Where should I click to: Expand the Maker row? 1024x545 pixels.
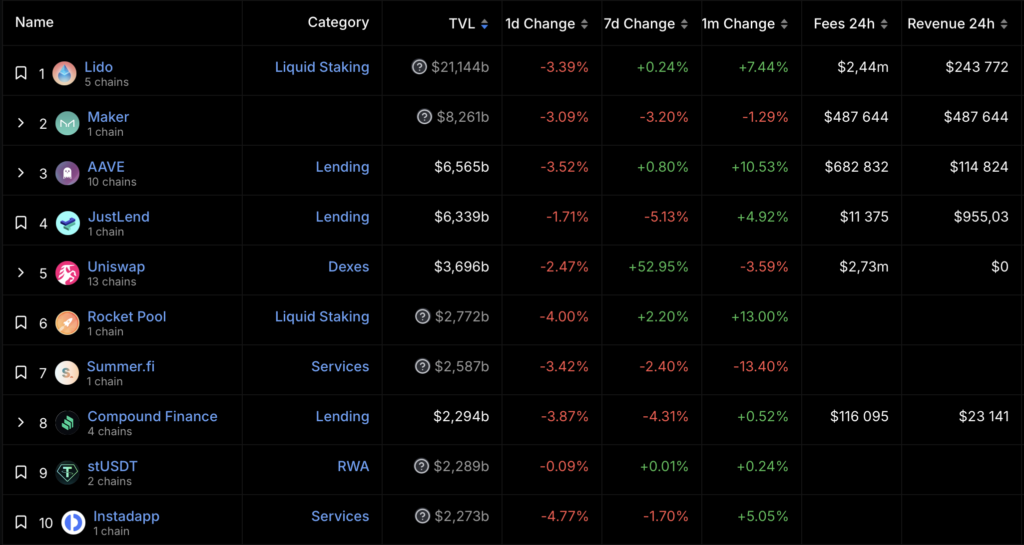click(20, 123)
